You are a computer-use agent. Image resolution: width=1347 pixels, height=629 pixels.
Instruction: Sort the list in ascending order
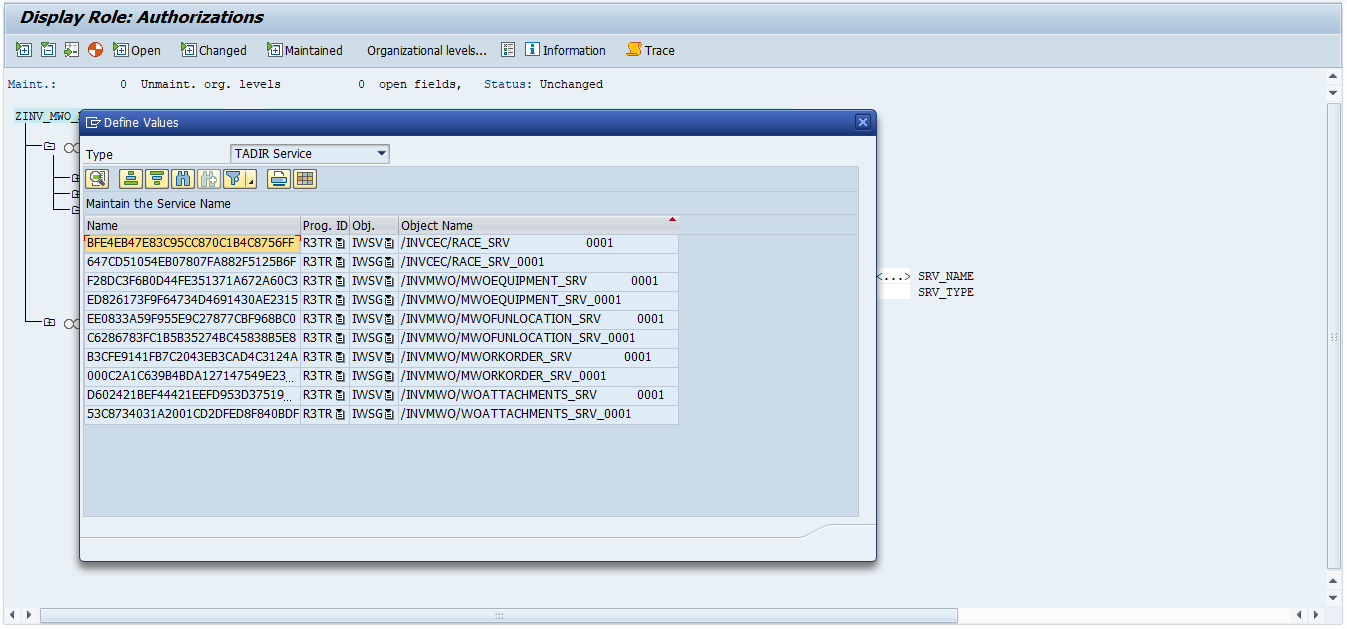pos(130,179)
